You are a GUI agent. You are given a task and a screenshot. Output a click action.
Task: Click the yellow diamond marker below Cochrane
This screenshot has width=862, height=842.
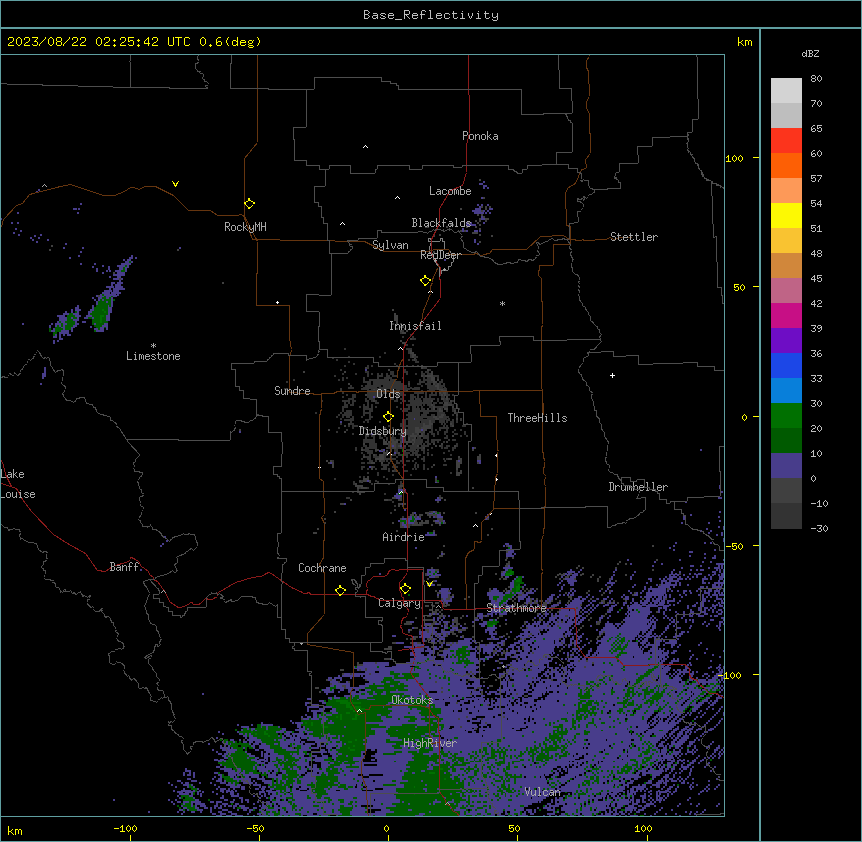(340, 590)
